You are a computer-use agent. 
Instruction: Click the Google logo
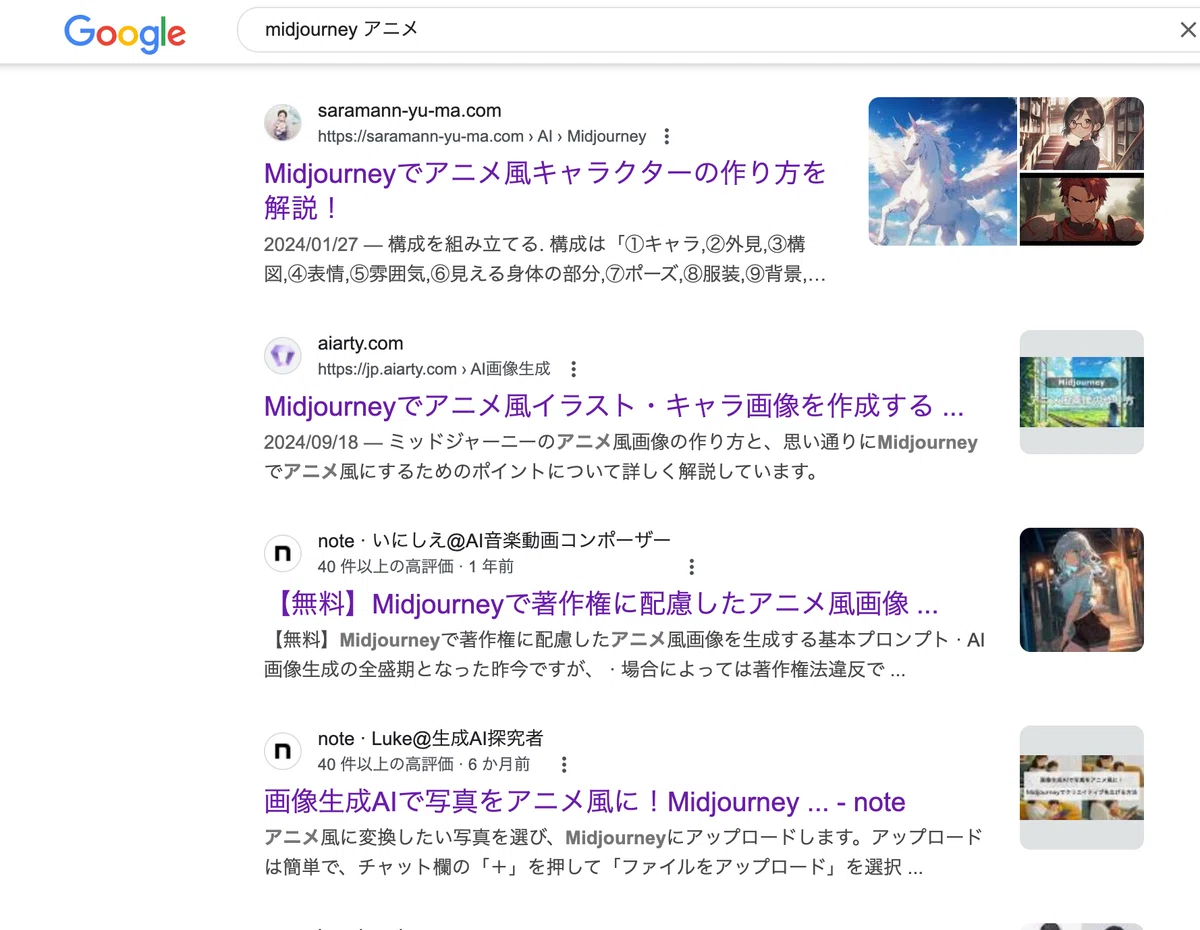[125, 33]
